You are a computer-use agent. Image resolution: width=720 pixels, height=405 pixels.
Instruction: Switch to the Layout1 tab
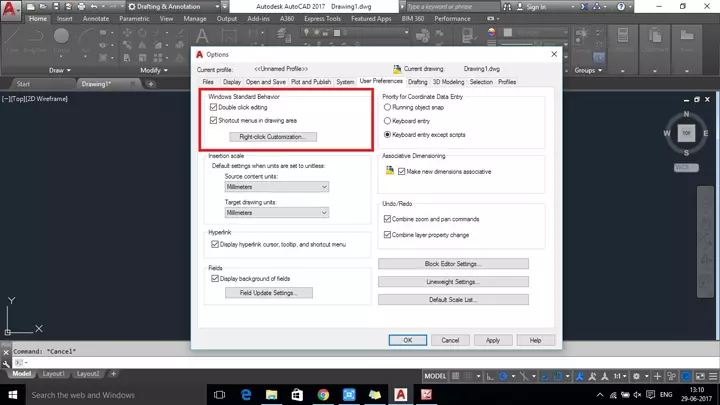(x=52, y=374)
